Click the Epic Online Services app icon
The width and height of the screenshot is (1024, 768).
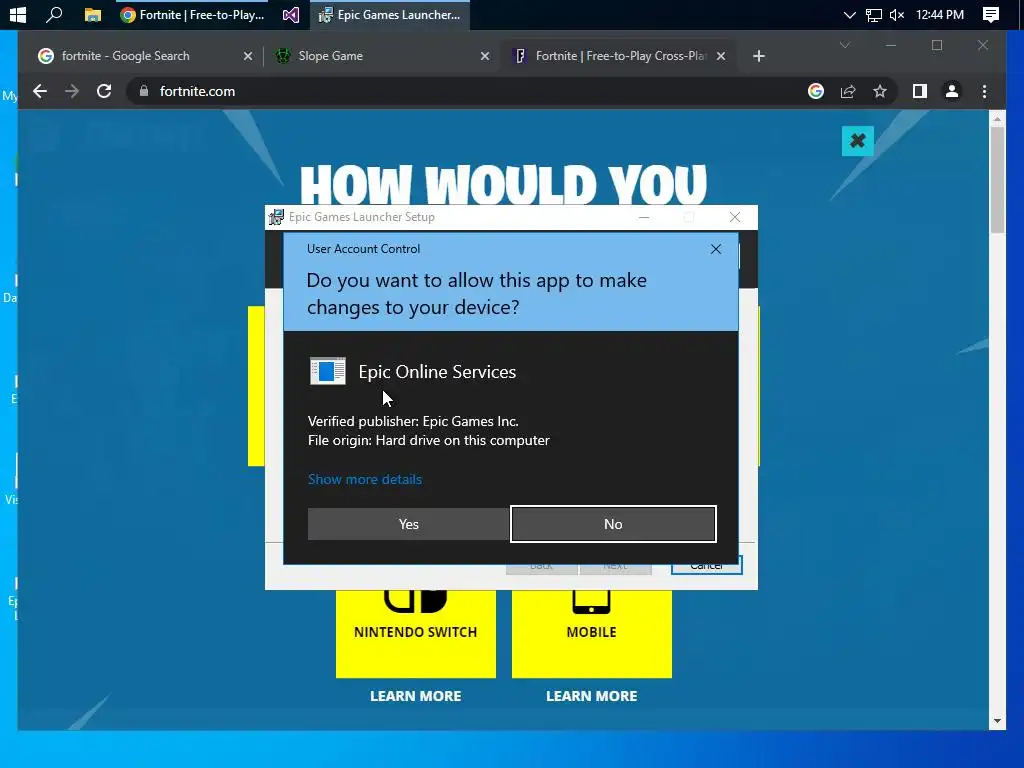328,372
